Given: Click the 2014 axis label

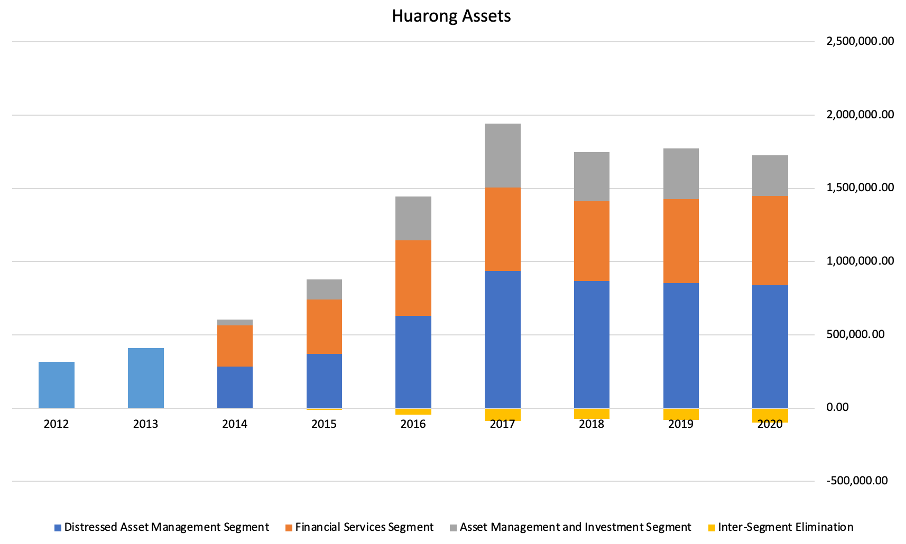Looking at the screenshot, I should point(235,424).
